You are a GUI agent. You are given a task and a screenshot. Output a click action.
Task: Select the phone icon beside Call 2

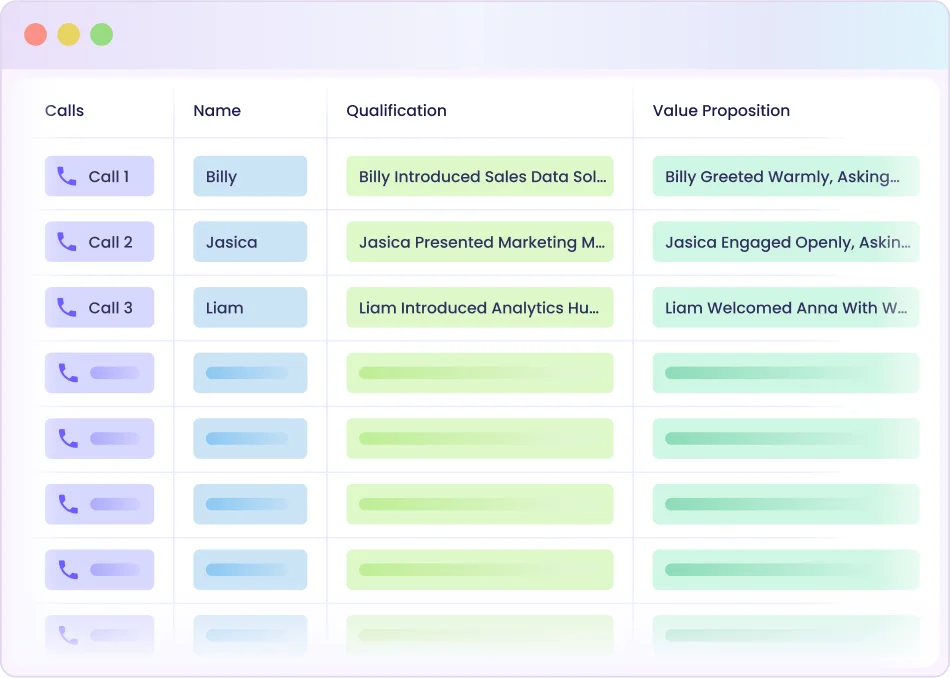tap(68, 241)
